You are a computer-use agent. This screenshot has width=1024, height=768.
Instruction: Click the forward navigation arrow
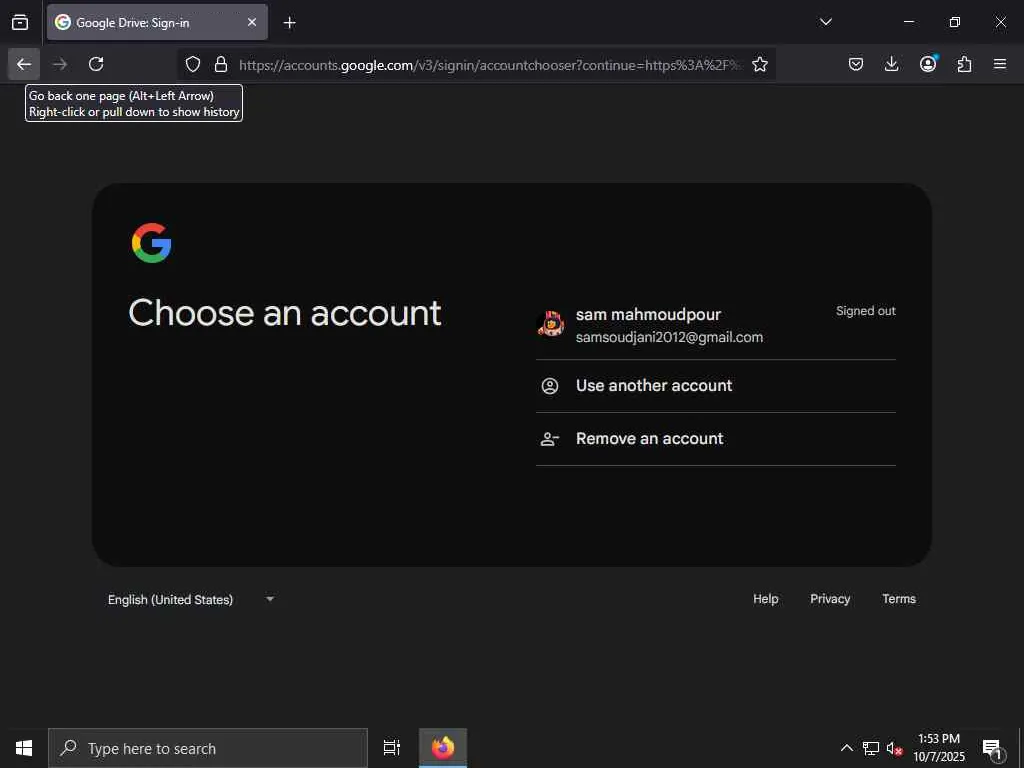60,64
